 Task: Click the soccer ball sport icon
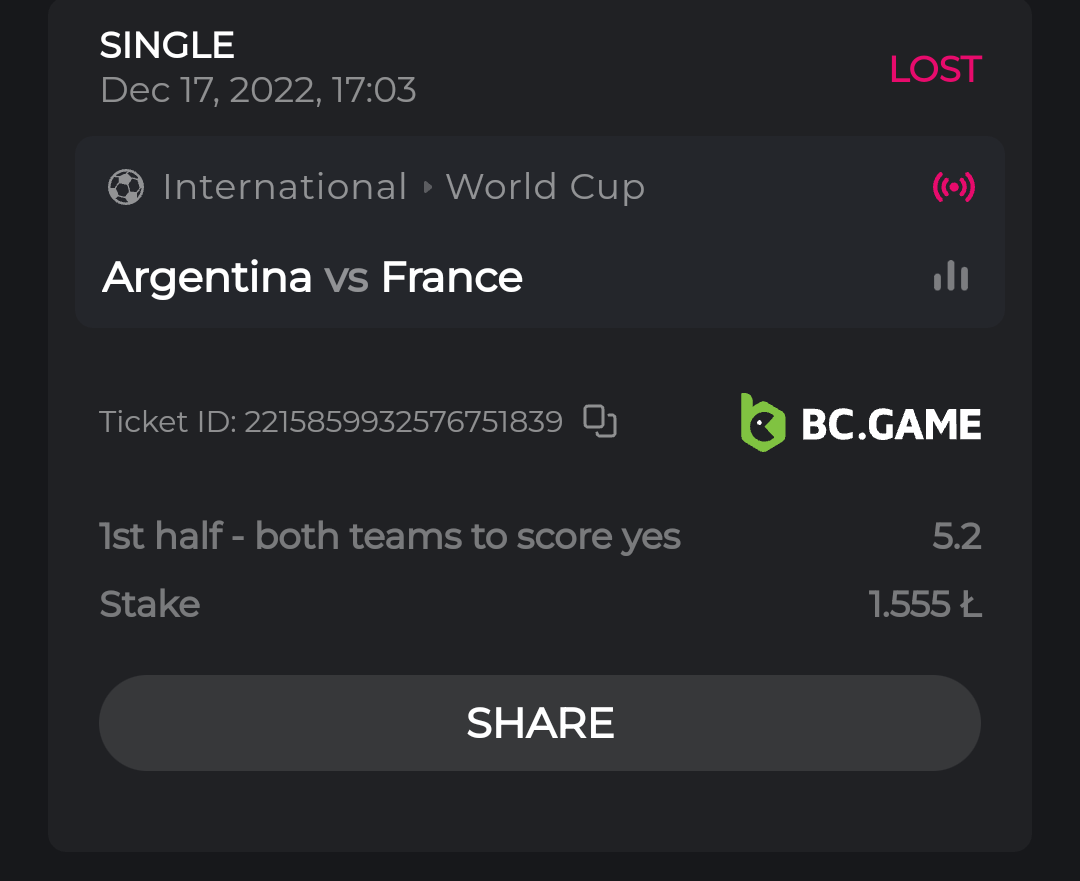(x=126, y=187)
